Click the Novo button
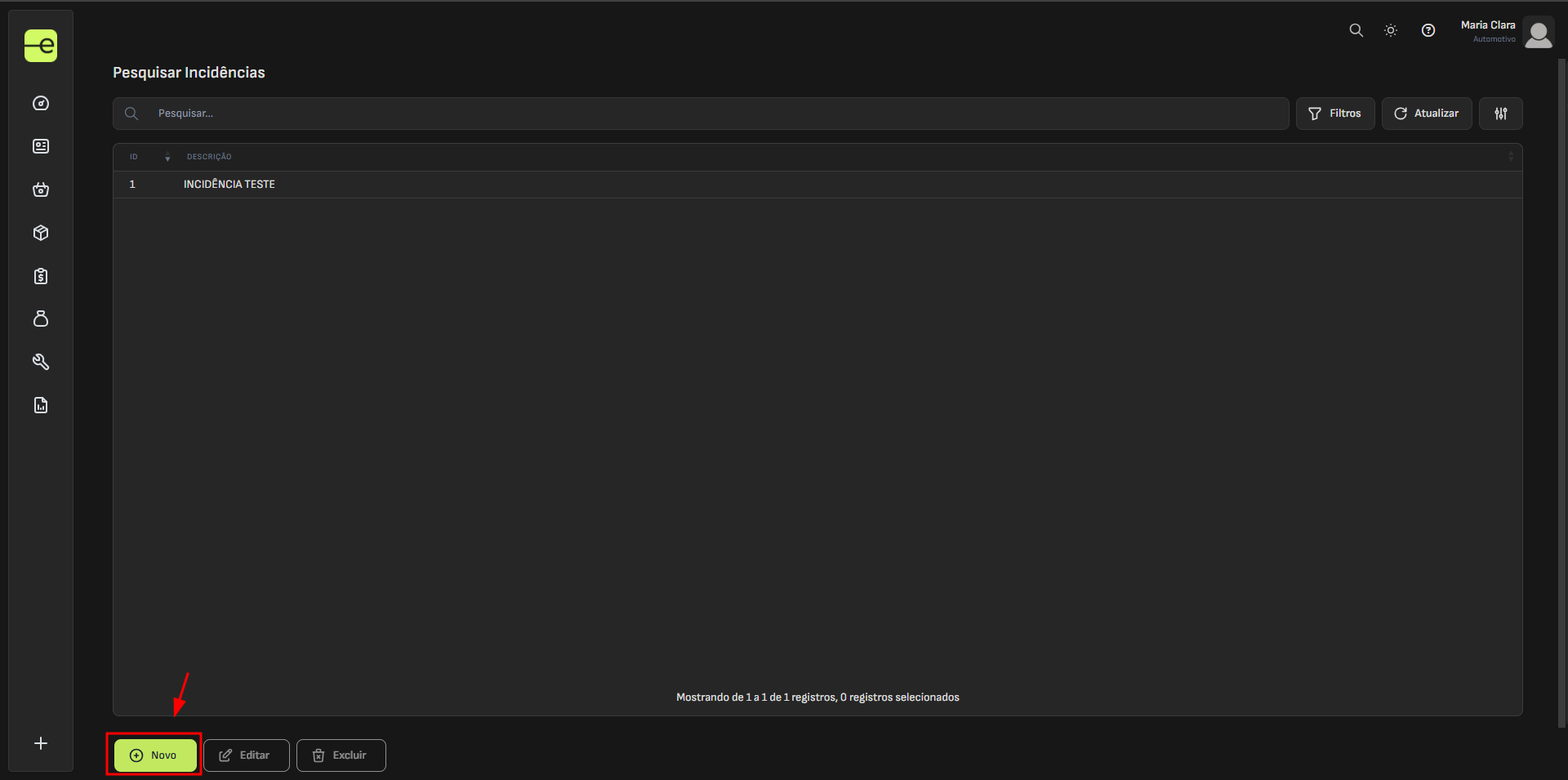The width and height of the screenshot is (1568, 780). coord(155,755)
